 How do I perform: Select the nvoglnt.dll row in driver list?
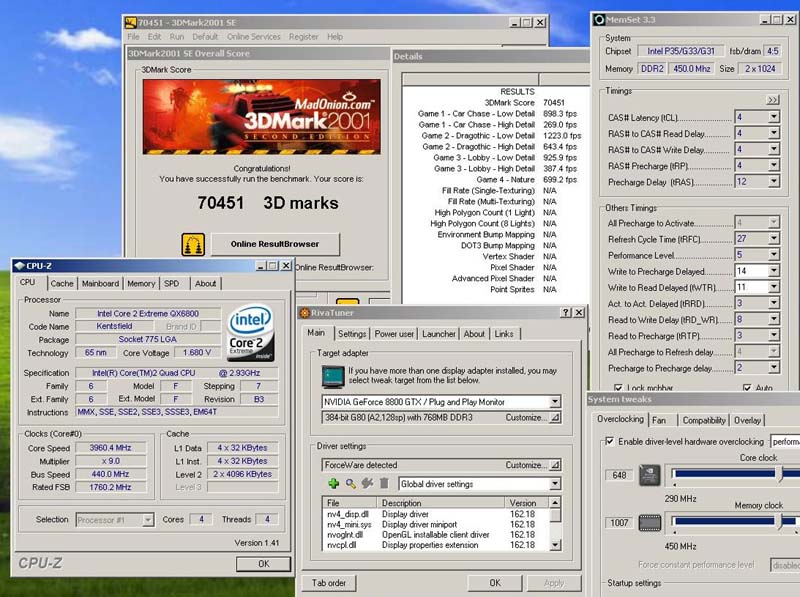coord(436,534)
